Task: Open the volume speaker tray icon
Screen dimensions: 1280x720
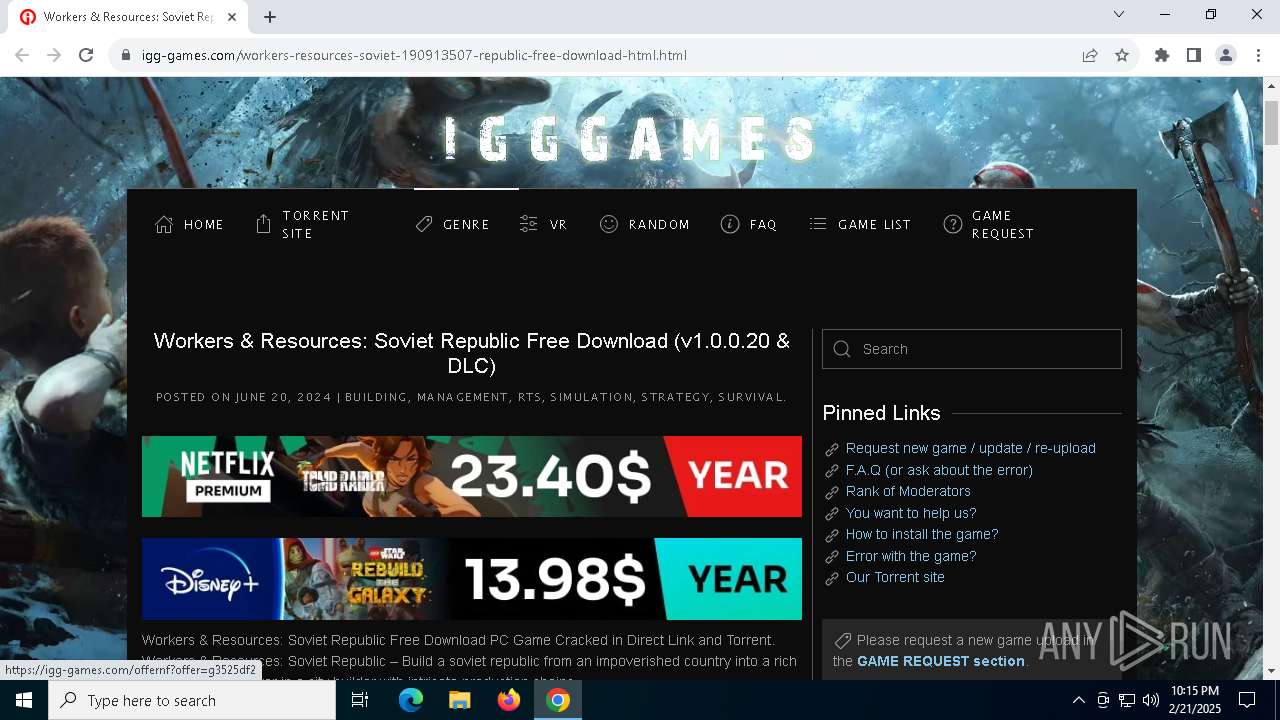Action: tap(1151, 700)
